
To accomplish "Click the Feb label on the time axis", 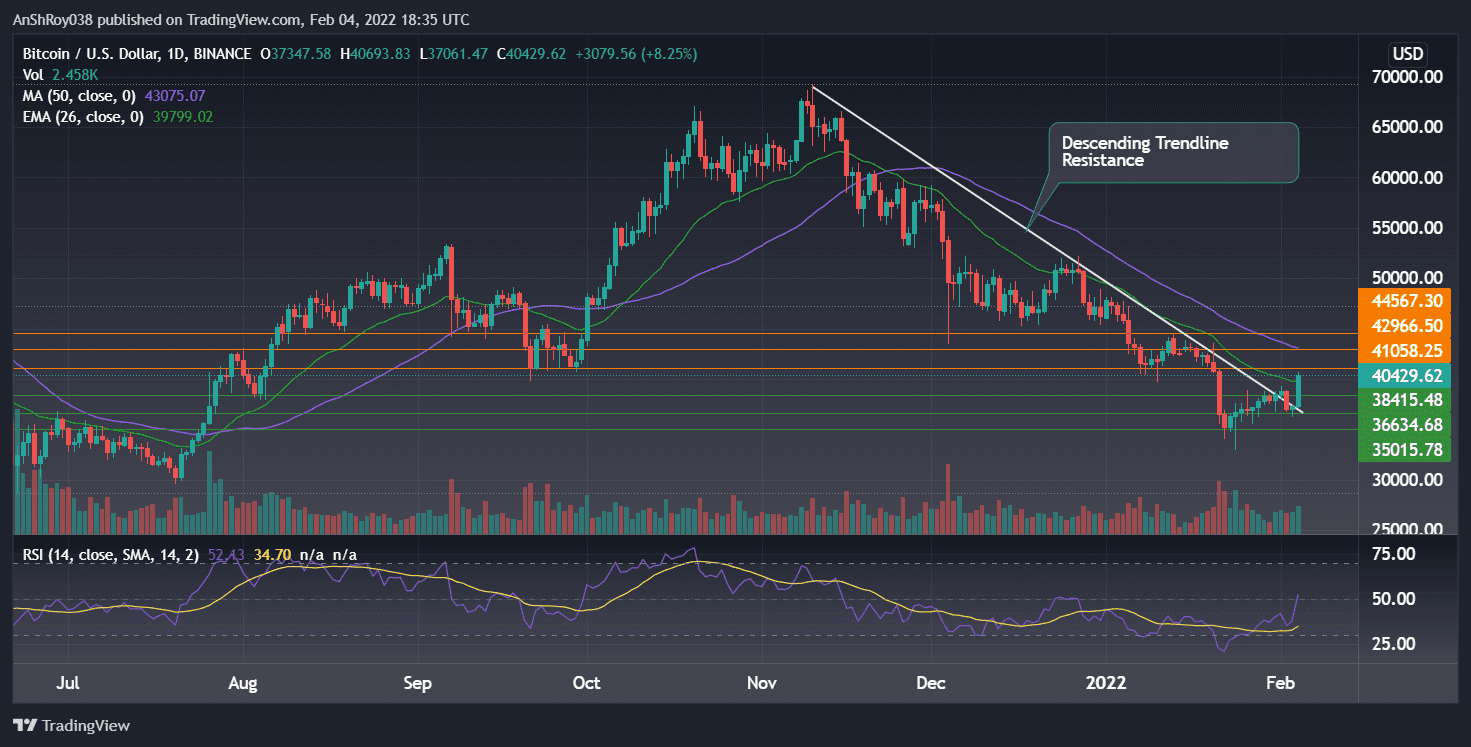I will tap(1281, 683).
